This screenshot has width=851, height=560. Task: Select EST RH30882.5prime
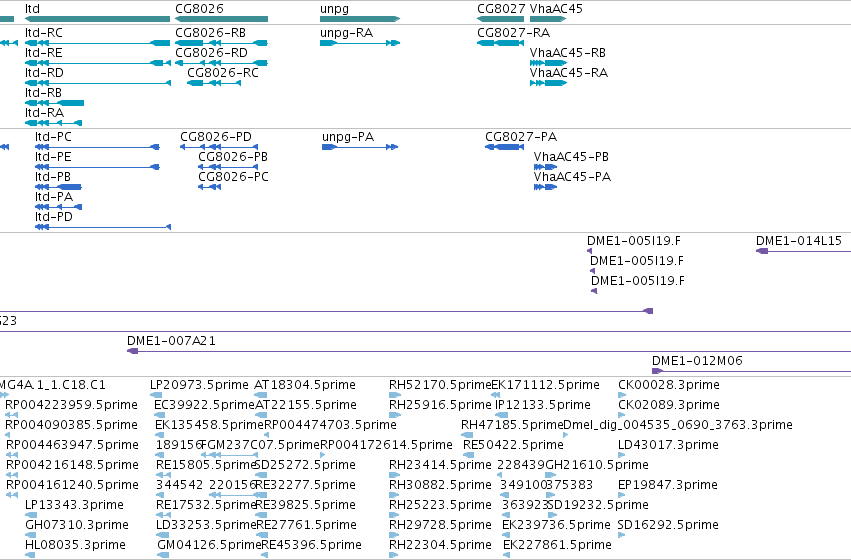point(440,486)
